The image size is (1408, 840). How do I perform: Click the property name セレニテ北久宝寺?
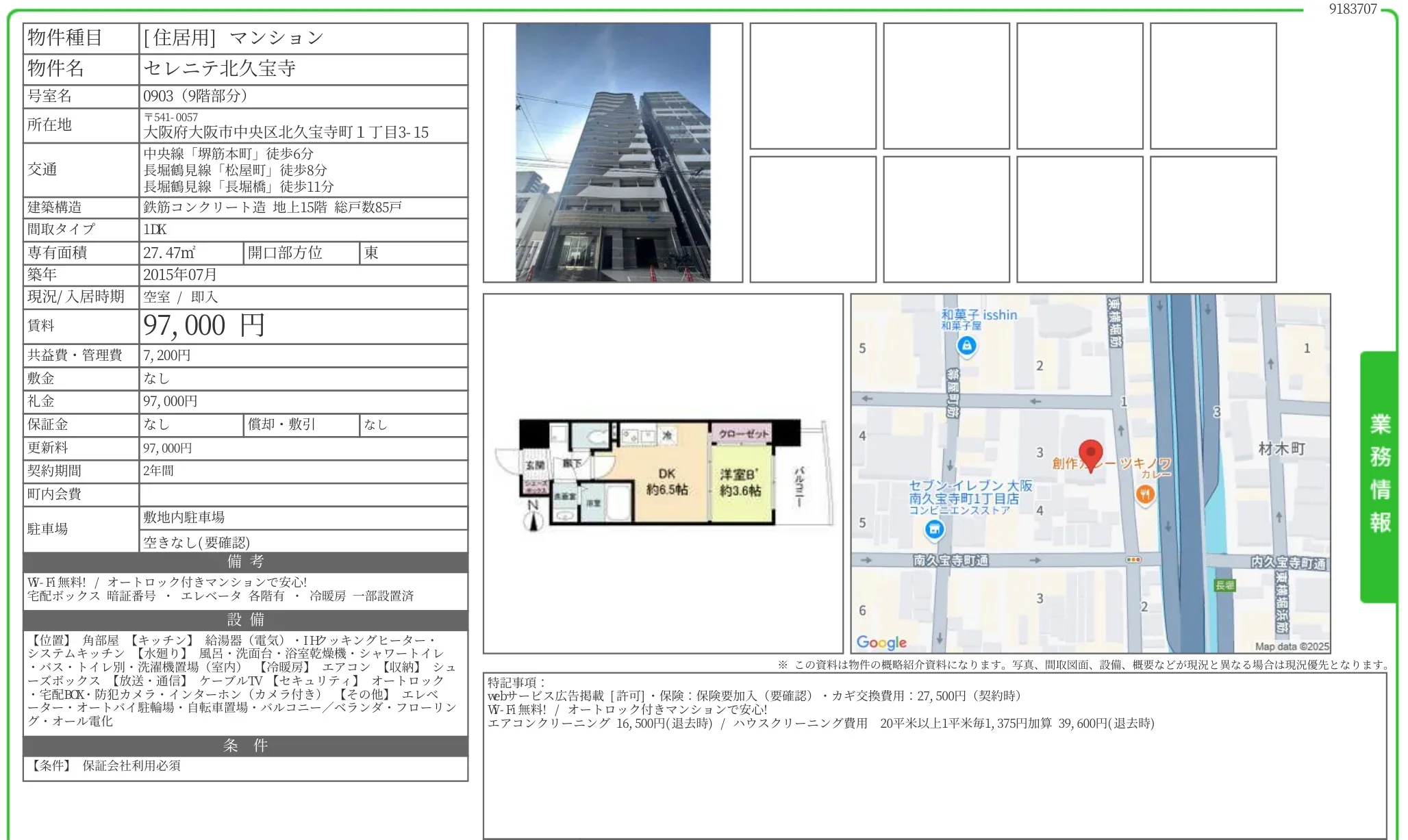point(219,68)
